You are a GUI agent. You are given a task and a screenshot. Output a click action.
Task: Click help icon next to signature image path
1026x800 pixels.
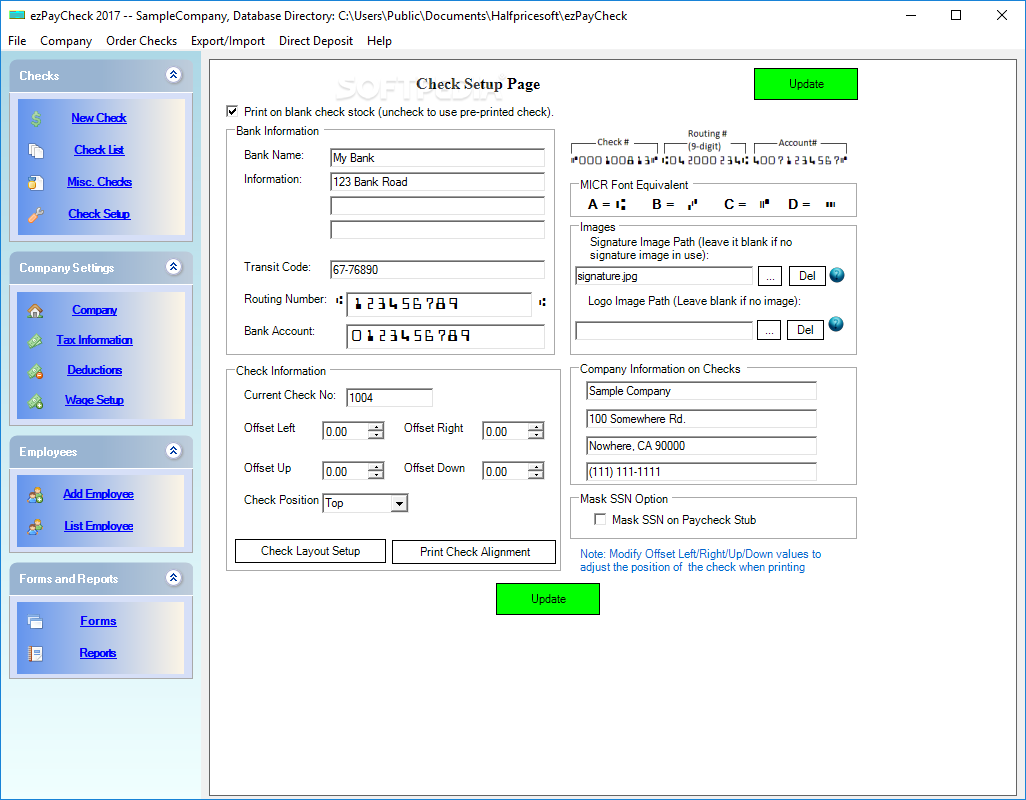(837, 275)
